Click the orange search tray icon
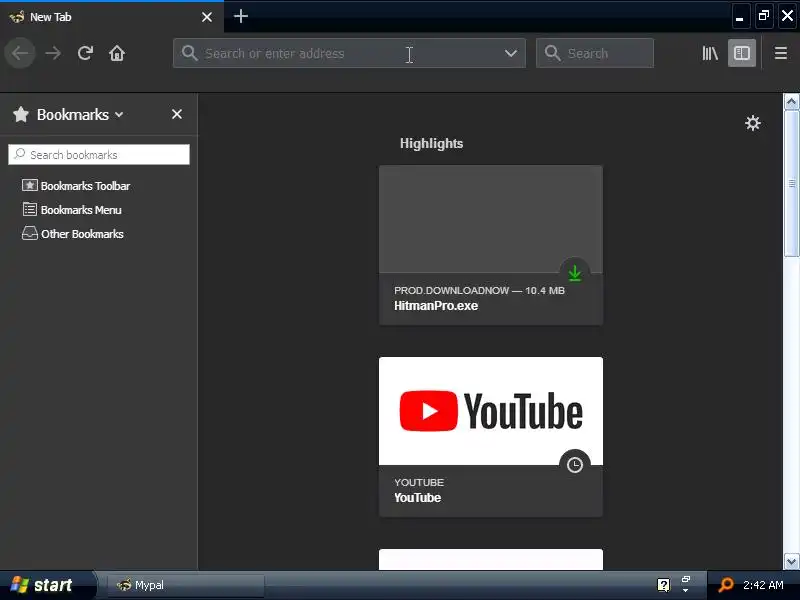Viewport: 800px width, 600px height. click(725, 585)
